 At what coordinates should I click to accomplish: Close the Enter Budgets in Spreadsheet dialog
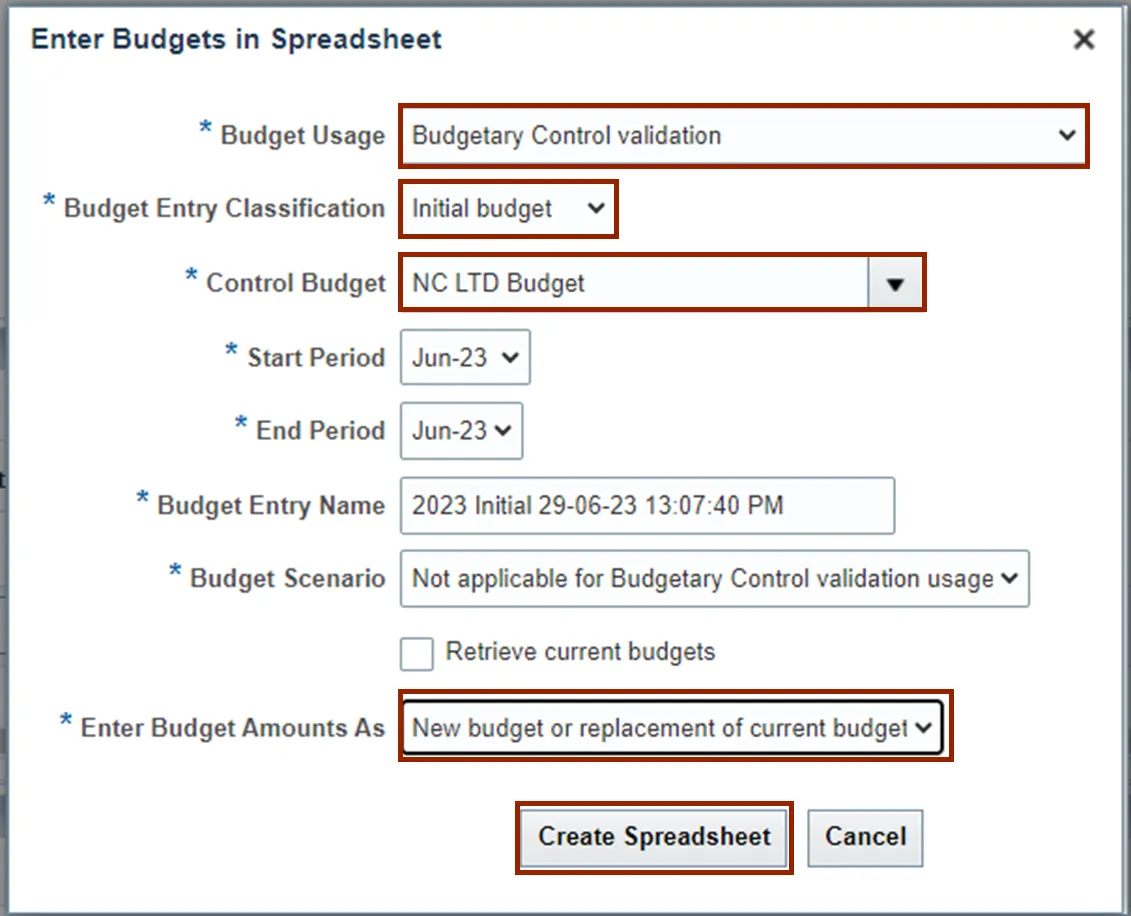(x=1083, y=40)
